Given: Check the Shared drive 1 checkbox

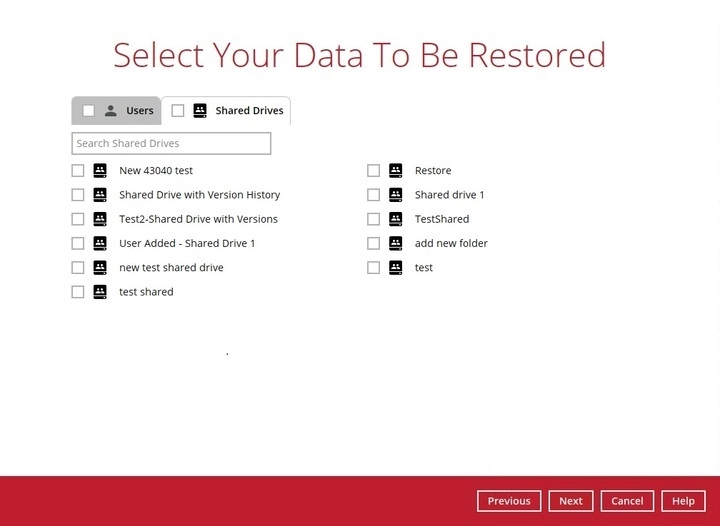Looking at the screenshot, I should coord(373,195).
